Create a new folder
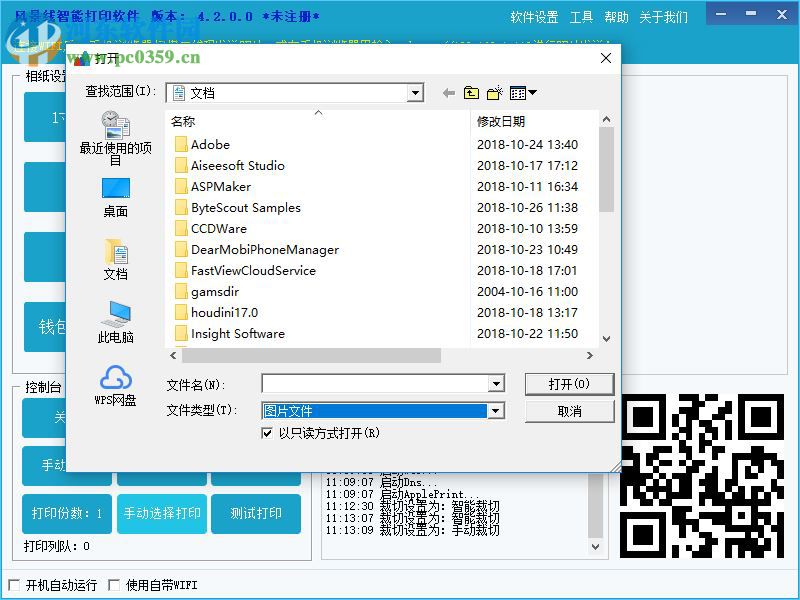This screenshot has width=800, height=600. click(494, 92)
